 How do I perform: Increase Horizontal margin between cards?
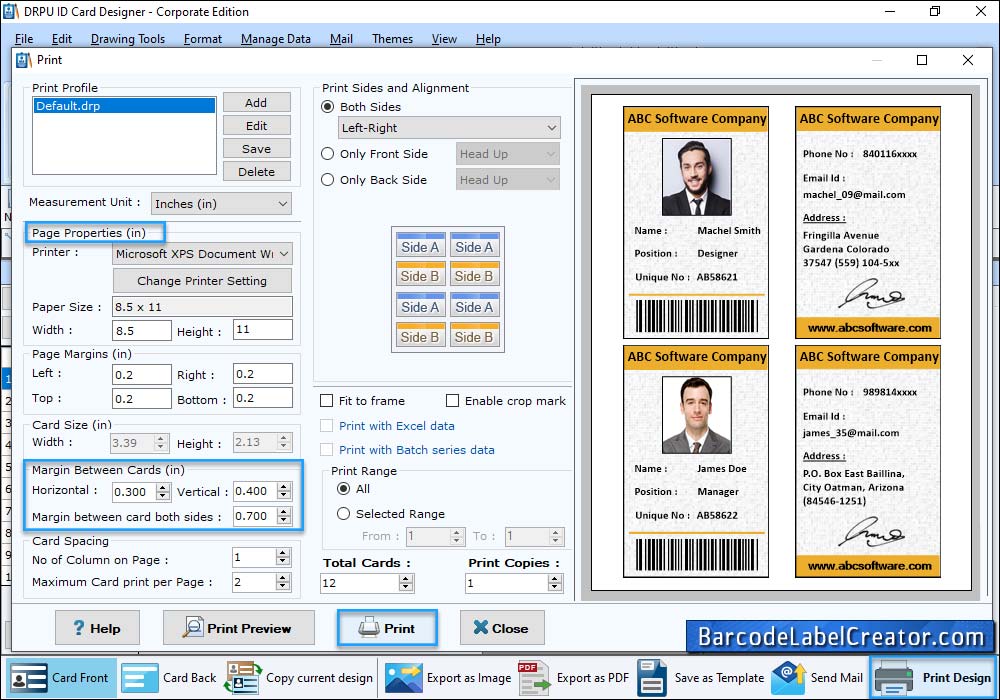(x=163, y=488)
